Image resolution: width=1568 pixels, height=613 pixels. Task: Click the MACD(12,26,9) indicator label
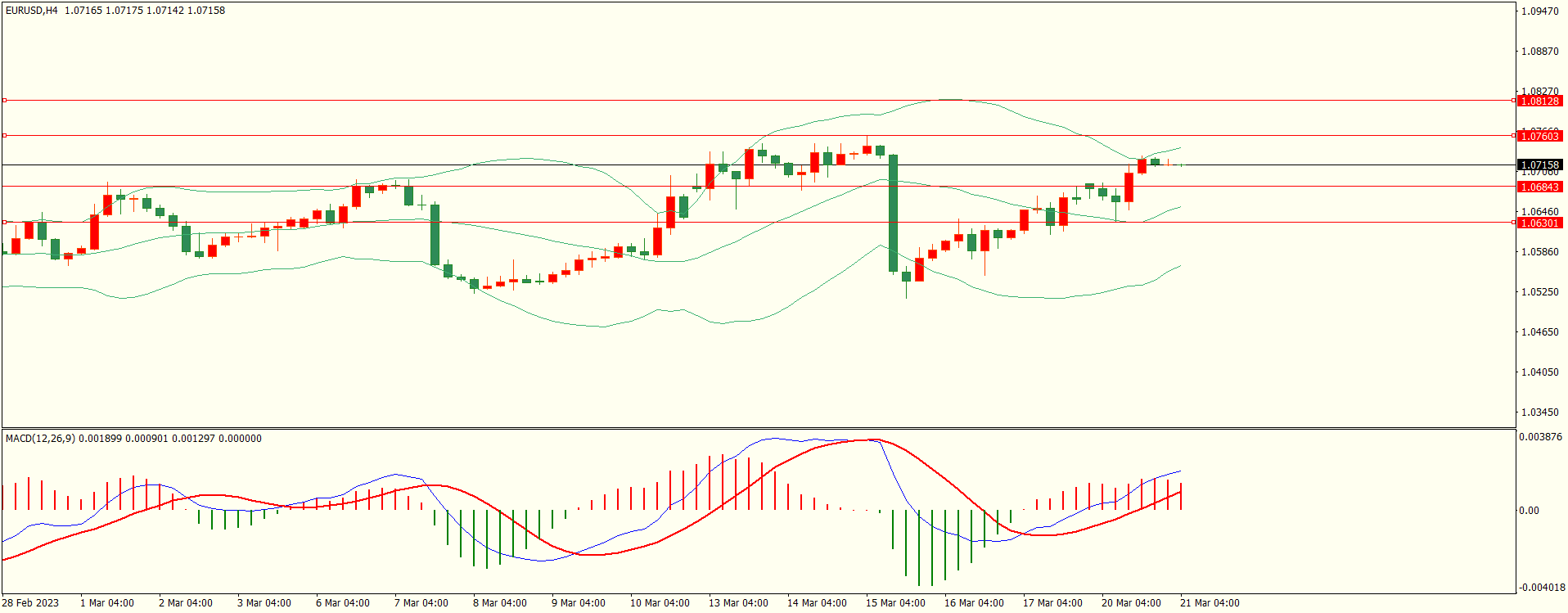click(40, 439)
